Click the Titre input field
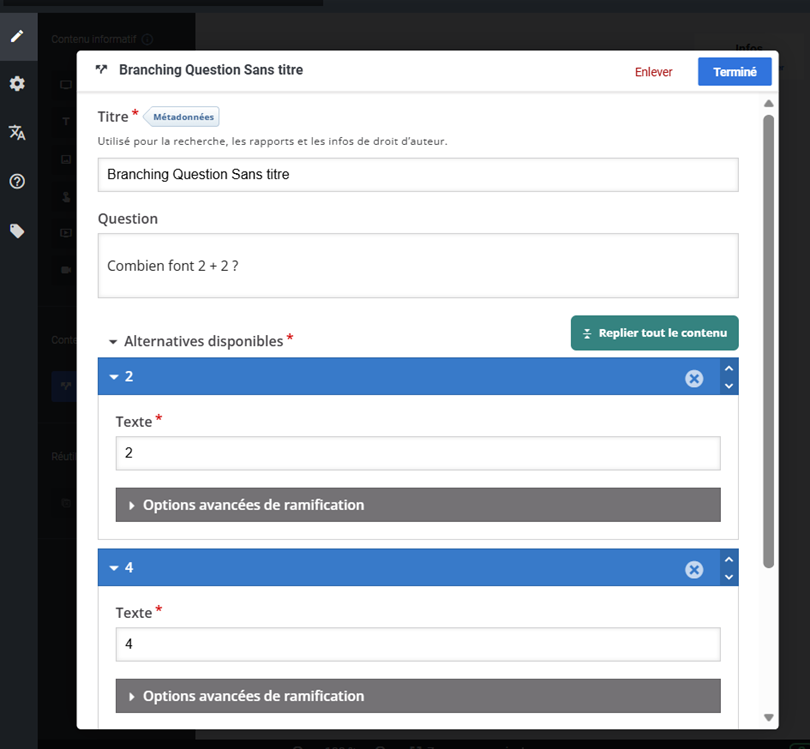Viewport: 810px width, 749px height. coord(418,174)
